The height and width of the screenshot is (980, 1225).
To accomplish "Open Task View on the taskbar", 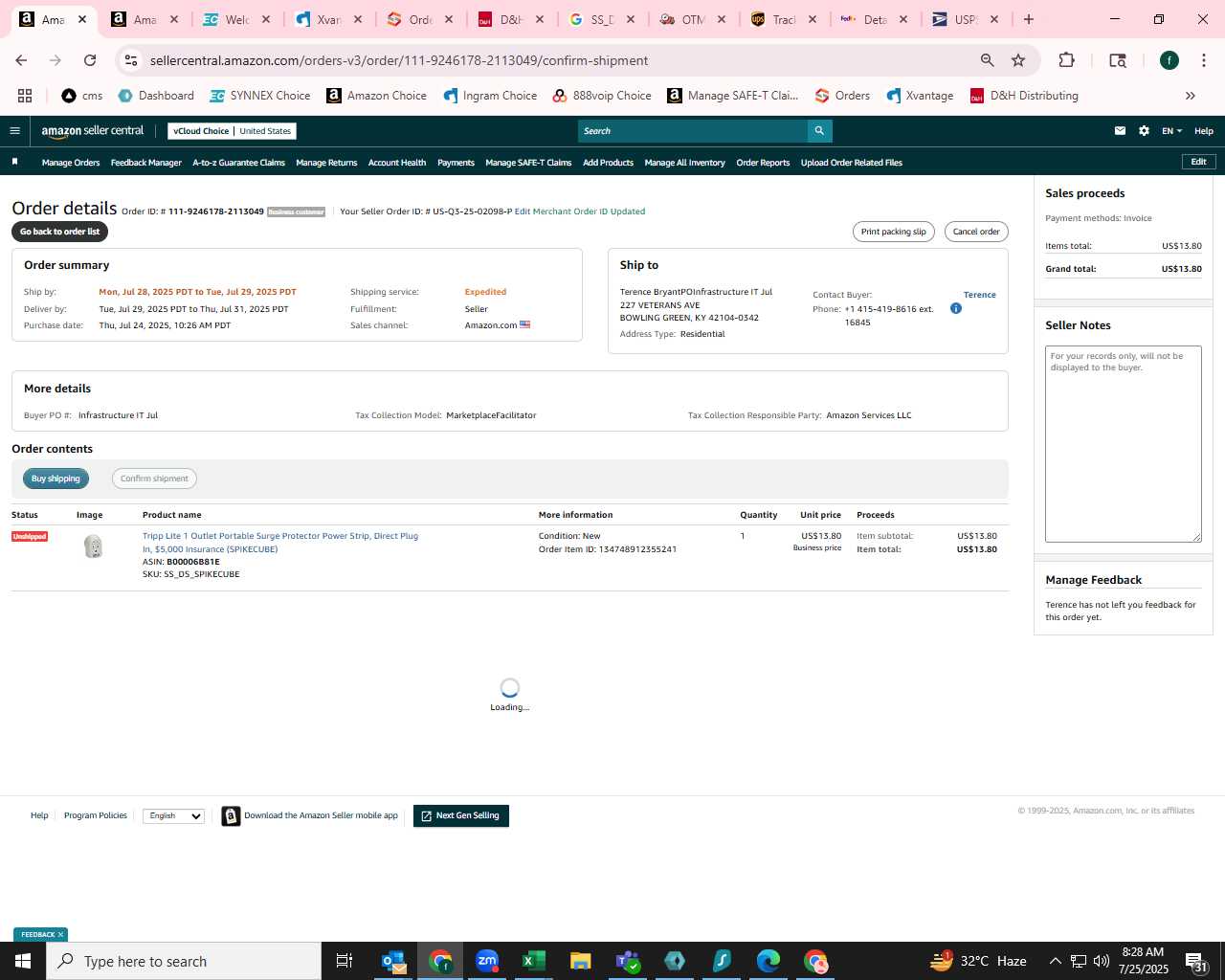I will point(345,961).
